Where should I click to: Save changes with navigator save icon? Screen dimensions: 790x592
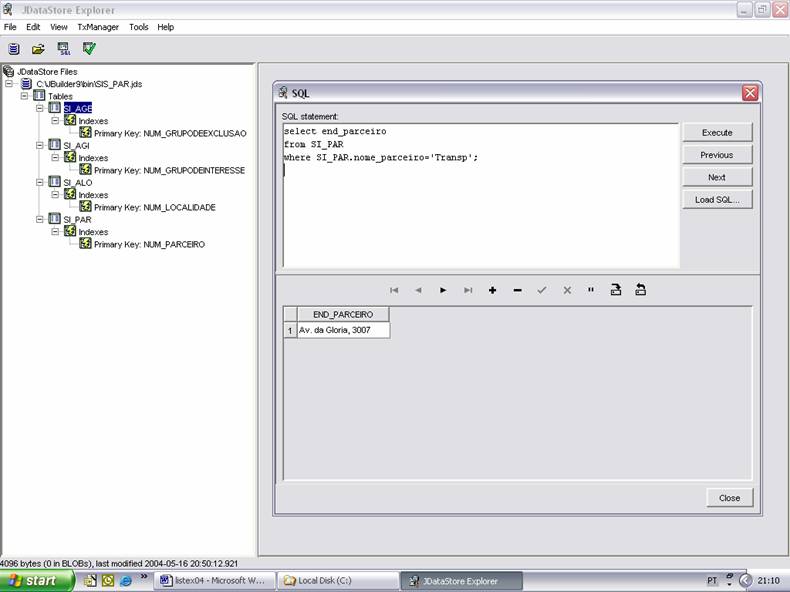tap(616, 290)
